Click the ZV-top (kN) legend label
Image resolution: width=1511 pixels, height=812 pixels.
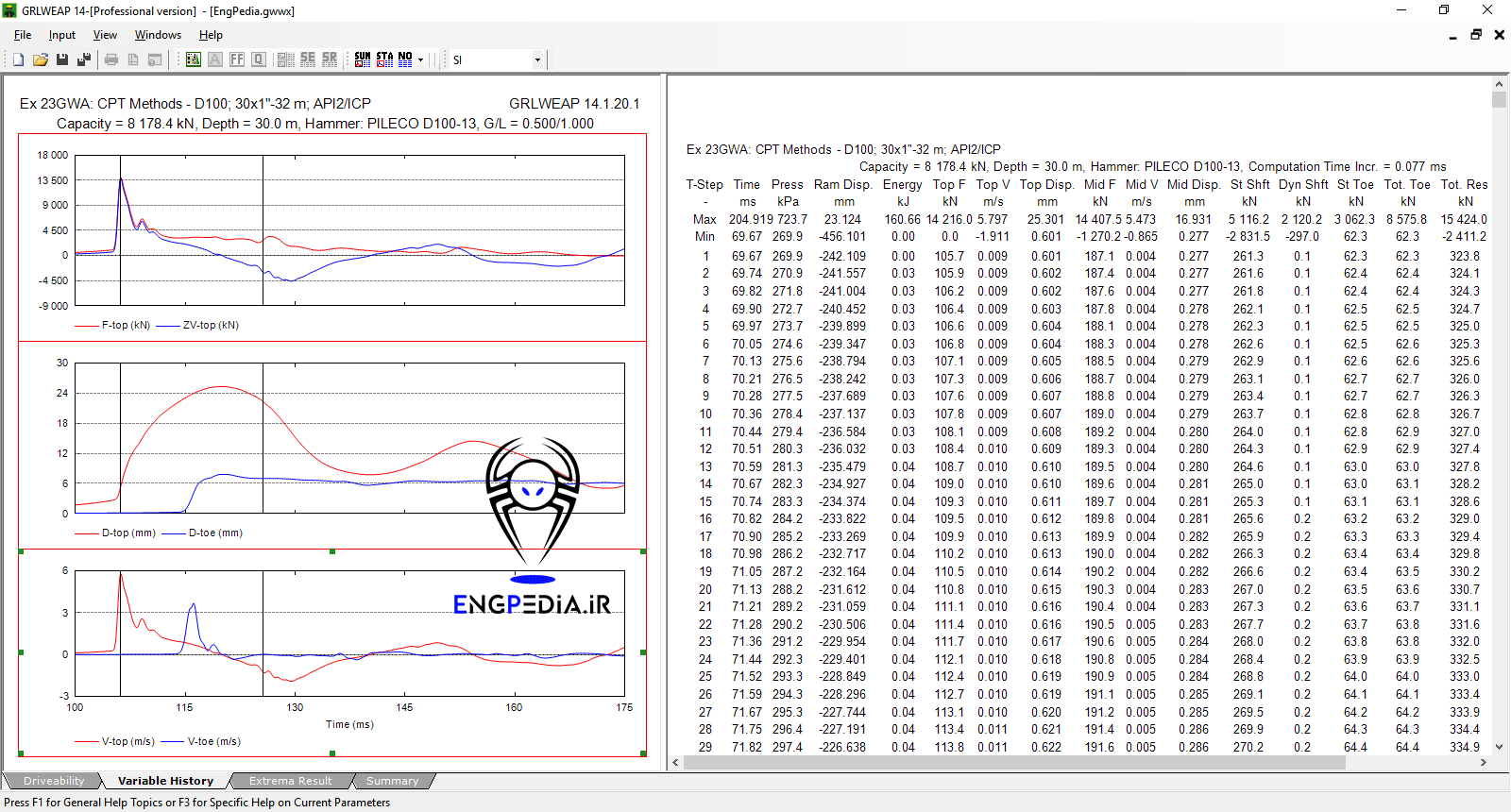coord(211,325)
